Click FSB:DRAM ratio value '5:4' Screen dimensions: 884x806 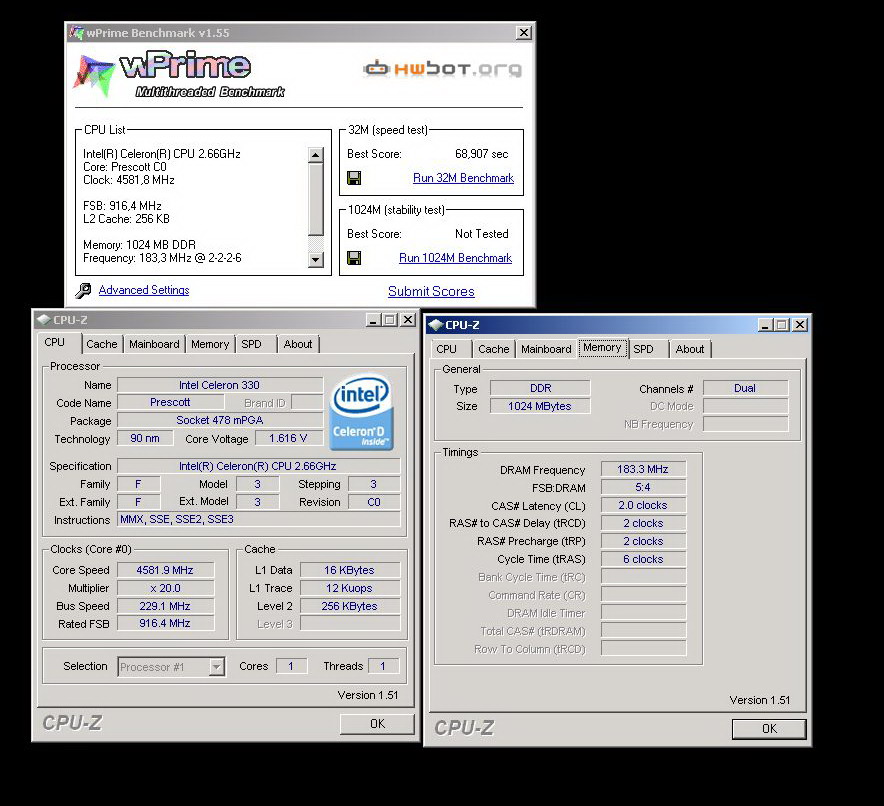[643, 488]
